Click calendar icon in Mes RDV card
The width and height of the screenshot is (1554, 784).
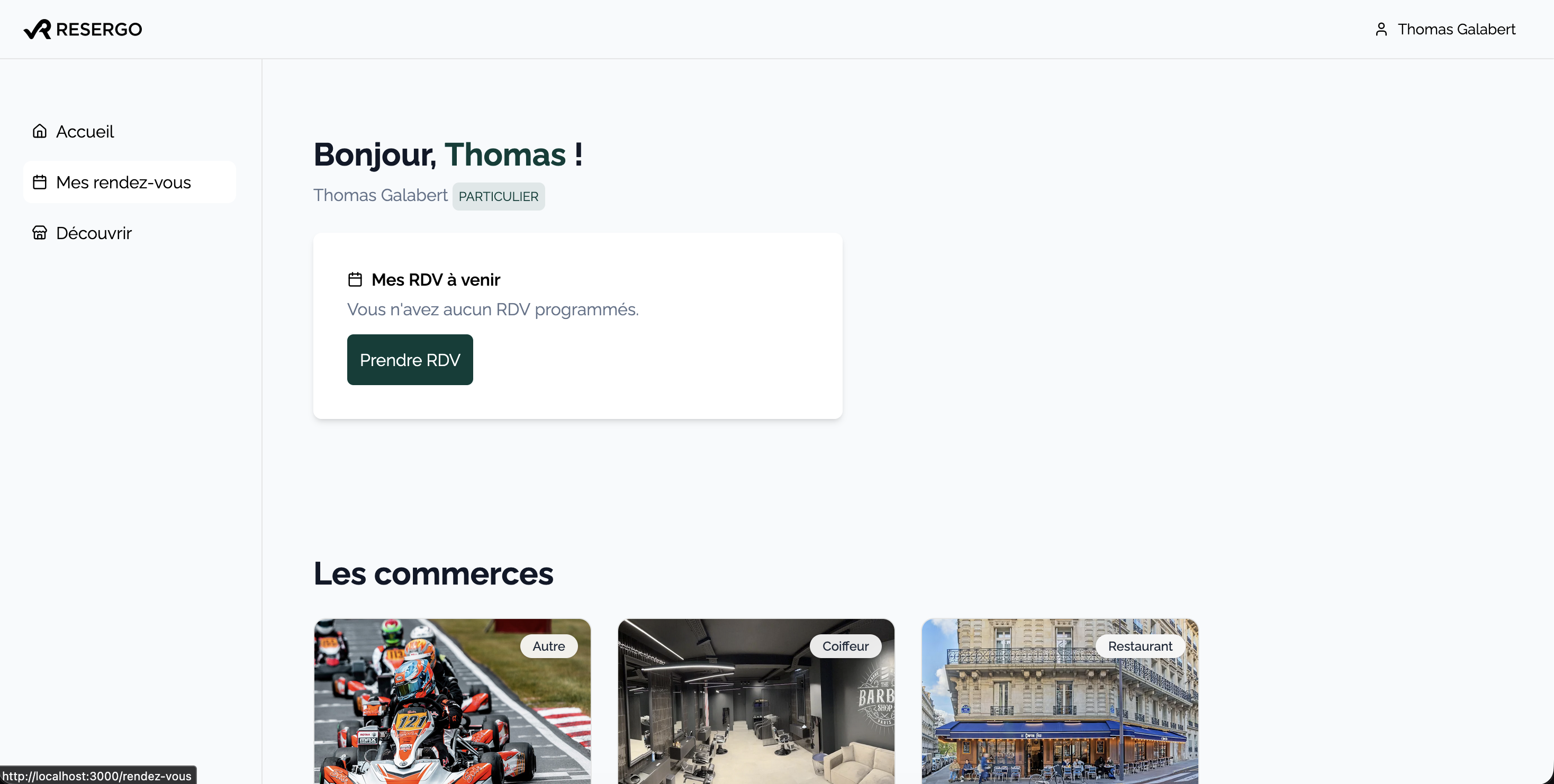355,280
